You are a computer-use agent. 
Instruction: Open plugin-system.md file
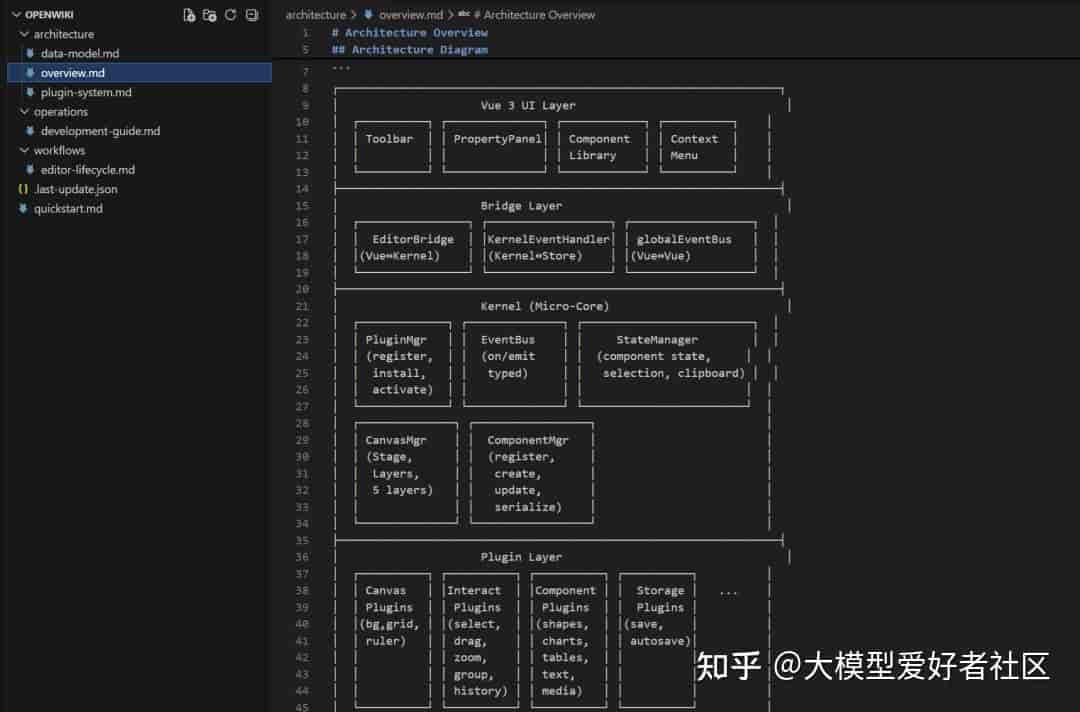tap(85, 92)
